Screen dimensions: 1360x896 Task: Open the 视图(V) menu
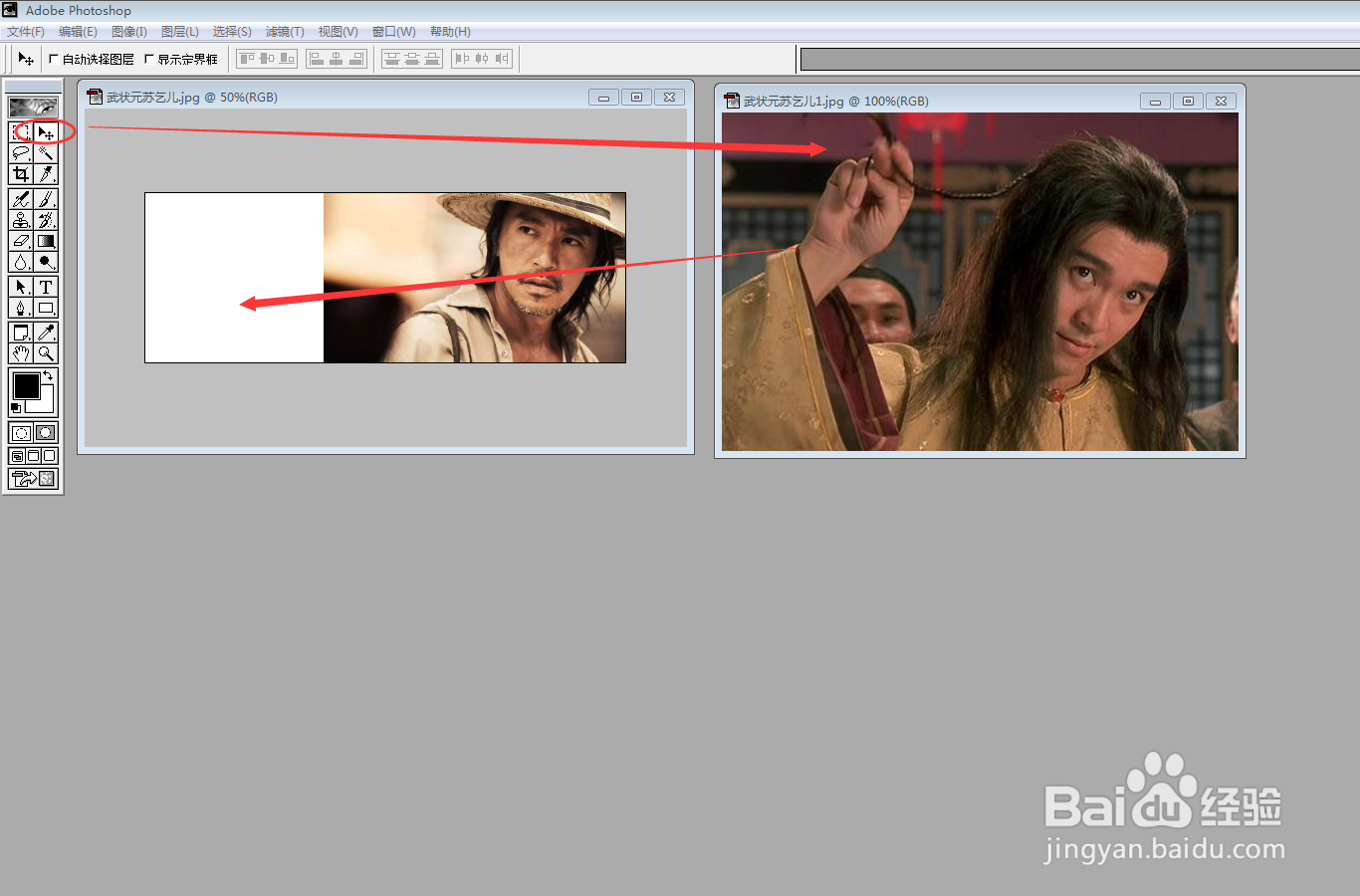(338, 32)
